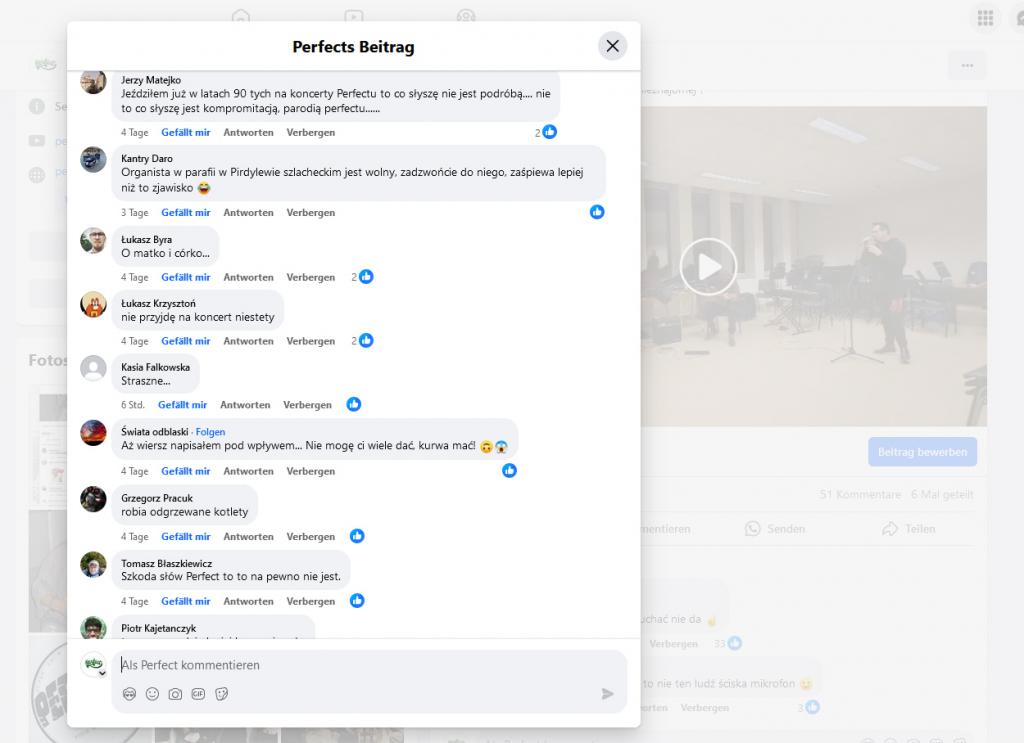Click the 'Als Perfect kommentieren' comment field
Image resolution: width=1024 pixels, height=743 pixels.
(x=370, y=665)
